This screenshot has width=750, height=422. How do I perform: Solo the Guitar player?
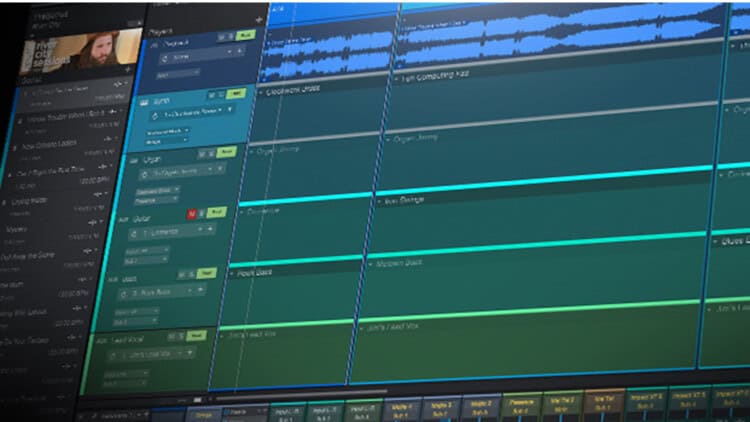[x=201, y=213]
